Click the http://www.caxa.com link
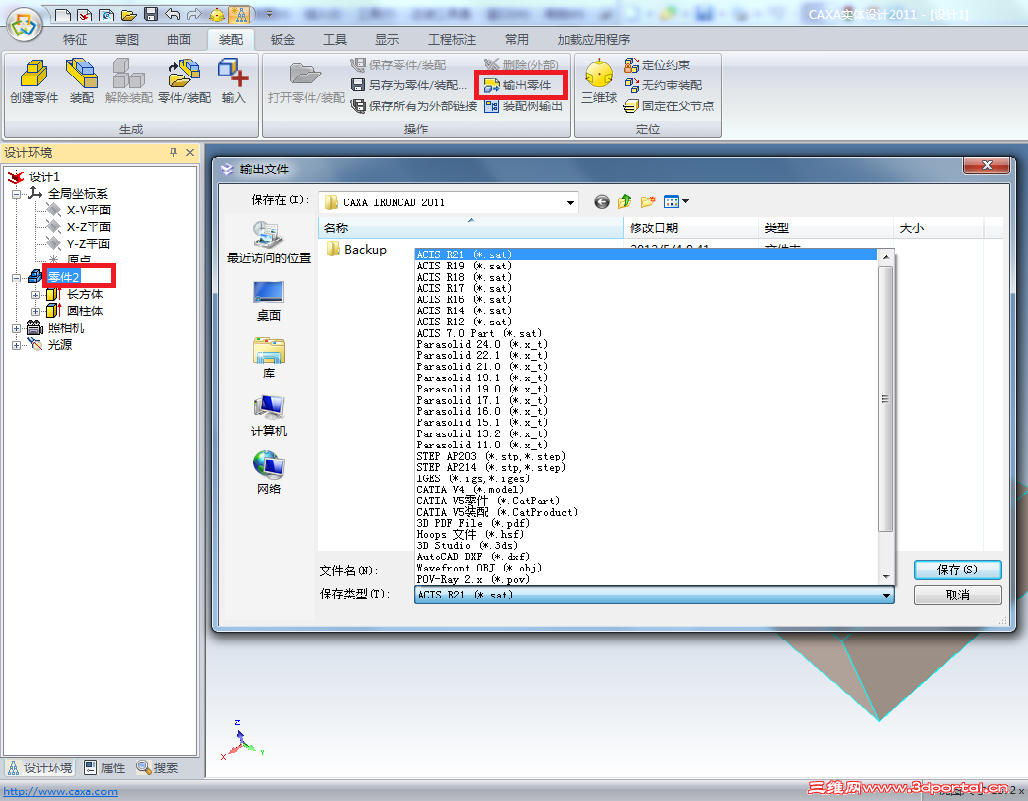The image size is (1028, 801). (x=60, y=792)
